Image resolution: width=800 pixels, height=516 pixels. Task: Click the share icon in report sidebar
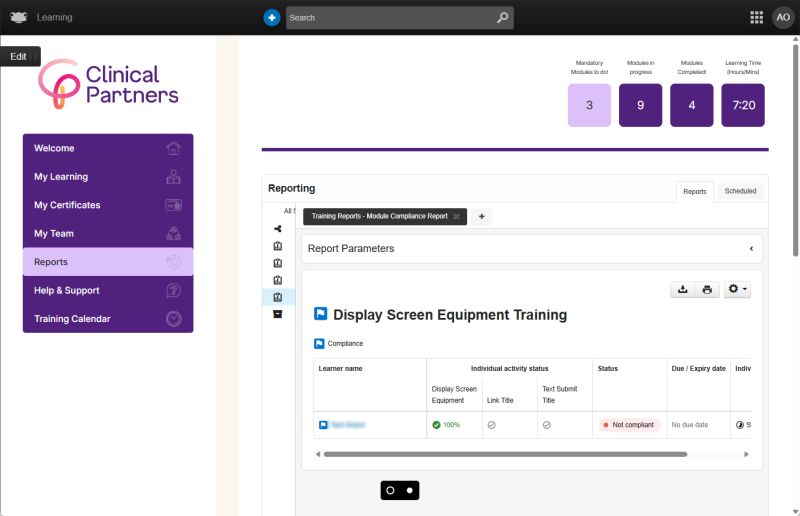[277, 229]
